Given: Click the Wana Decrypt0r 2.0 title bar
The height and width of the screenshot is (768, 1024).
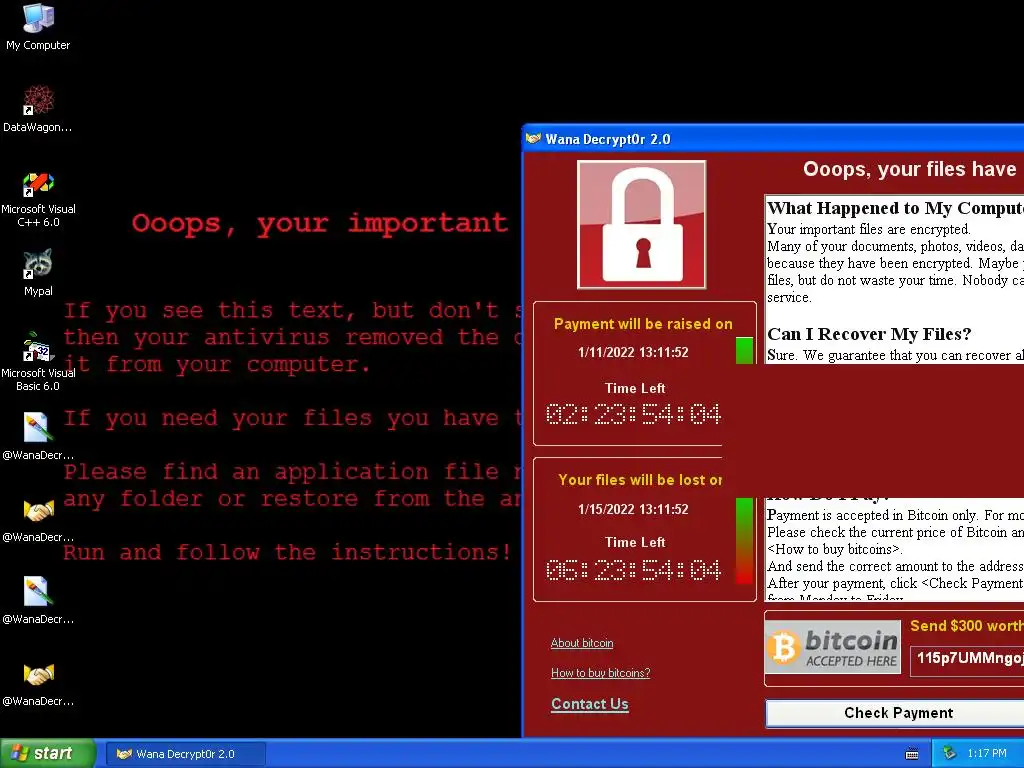Looking at the screenshot, I should tap(773, 138).
